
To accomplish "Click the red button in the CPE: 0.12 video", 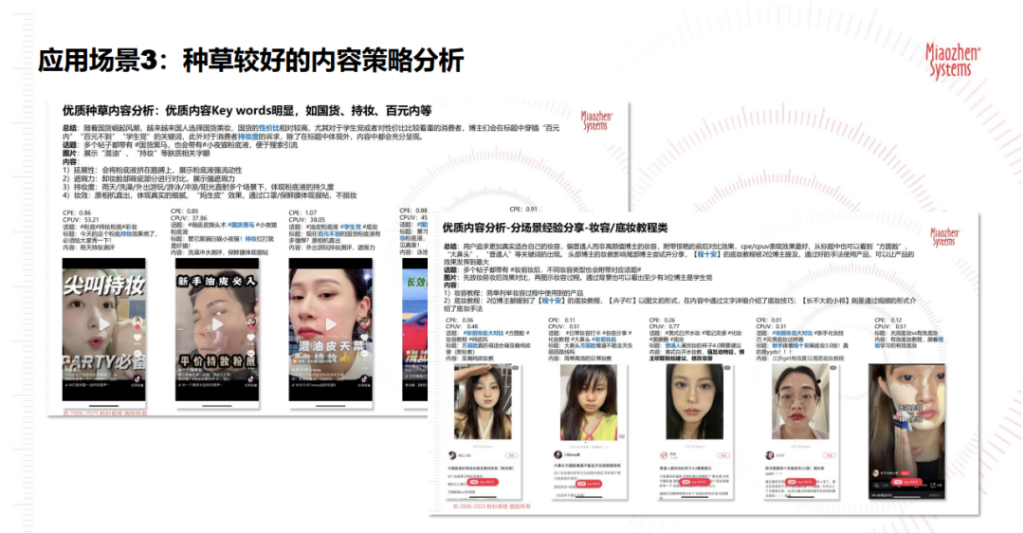I will (905, 482).
